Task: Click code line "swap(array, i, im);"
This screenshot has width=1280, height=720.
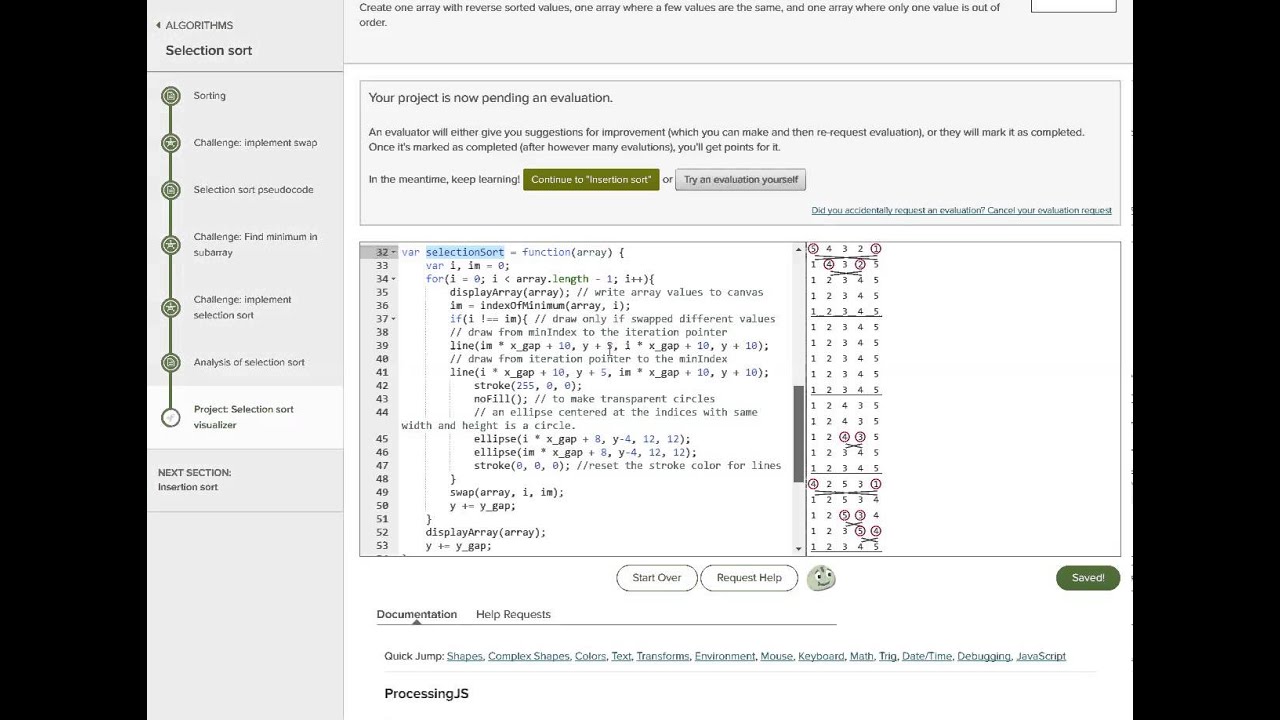Action: coord(507,492)
